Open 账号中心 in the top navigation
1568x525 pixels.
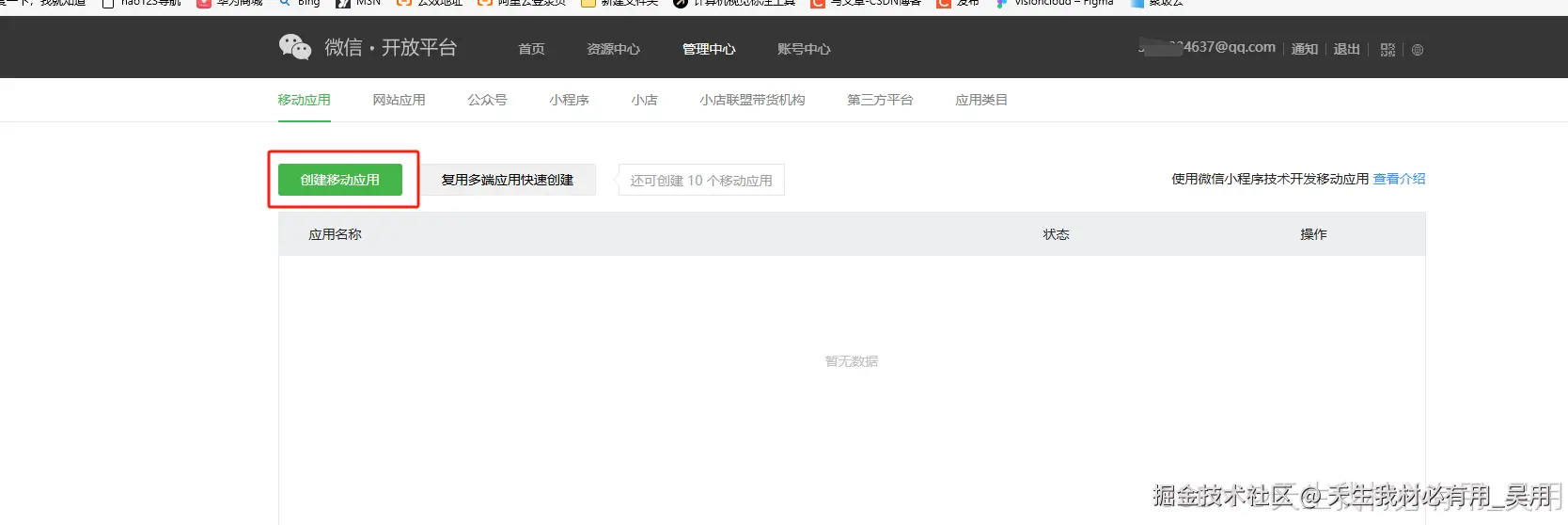pyautogui.click(x=804, y=49)
